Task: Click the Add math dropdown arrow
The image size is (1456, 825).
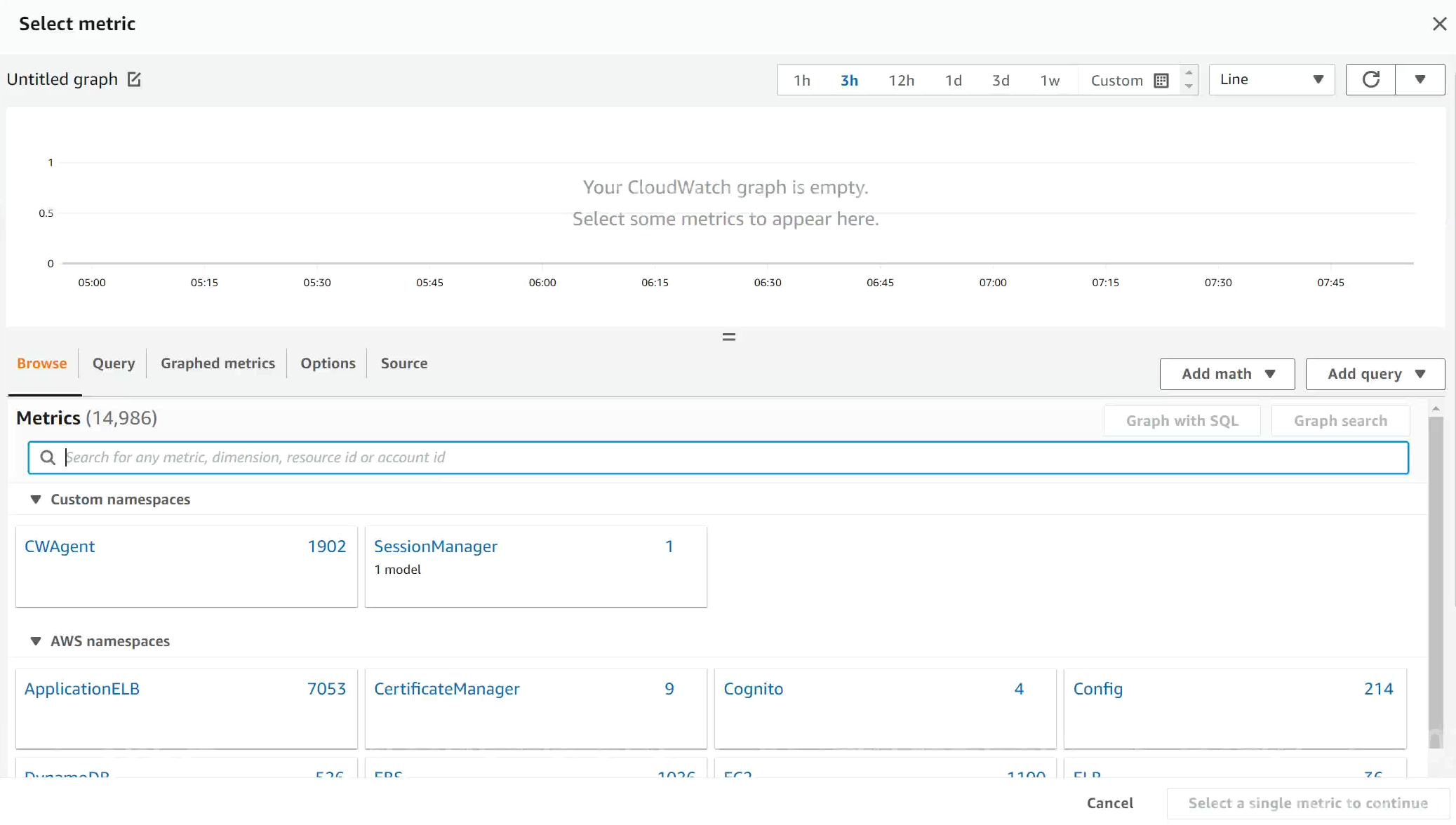Action: point(1271,373)
